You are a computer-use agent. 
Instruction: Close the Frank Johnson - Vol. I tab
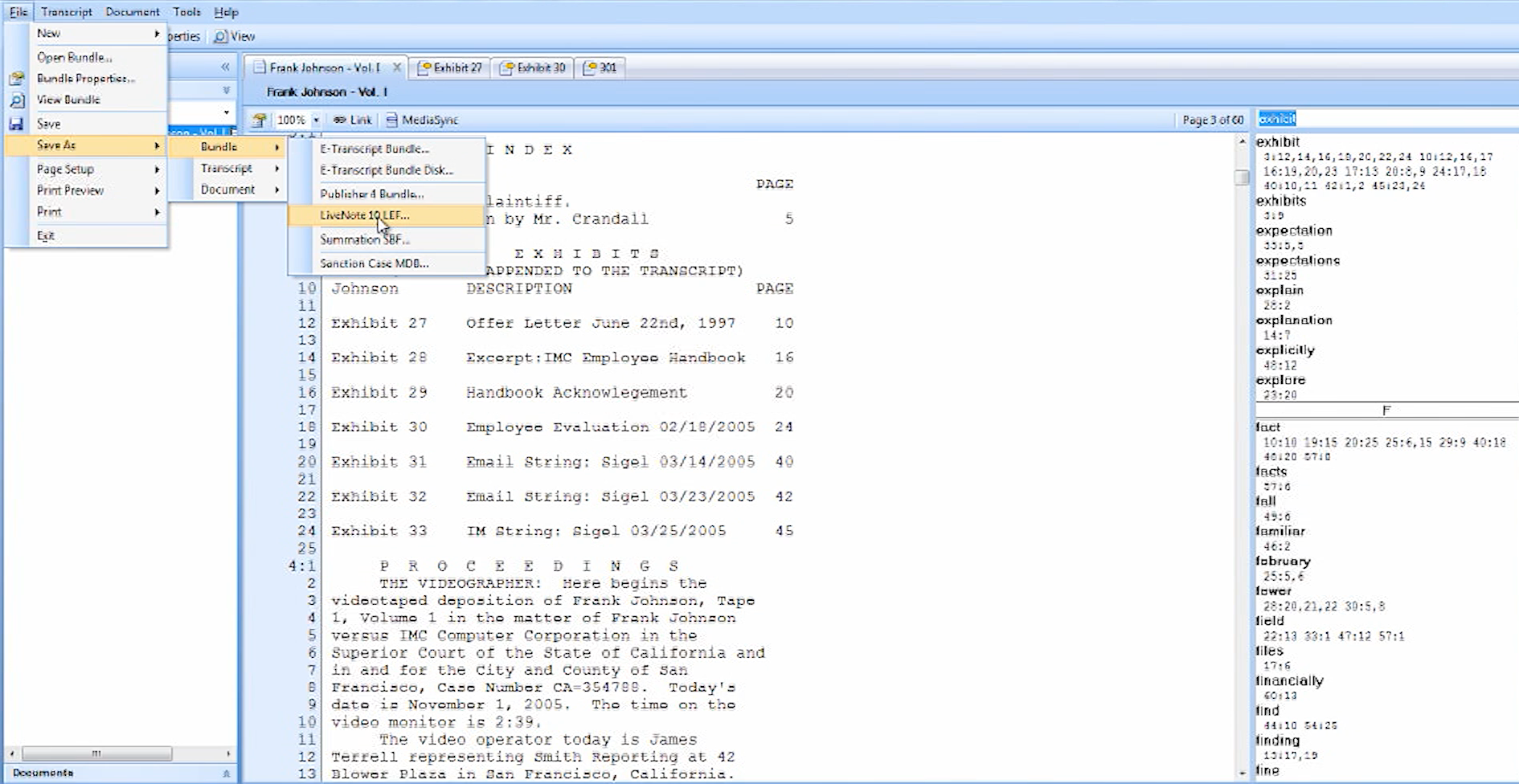(396, 67)
